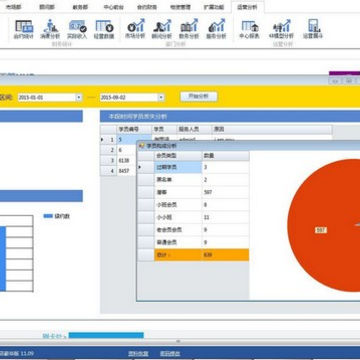Open the 4M模型分析 model analysis icon
The width and height of the screenshot is (360, 360).
[281, 30]
